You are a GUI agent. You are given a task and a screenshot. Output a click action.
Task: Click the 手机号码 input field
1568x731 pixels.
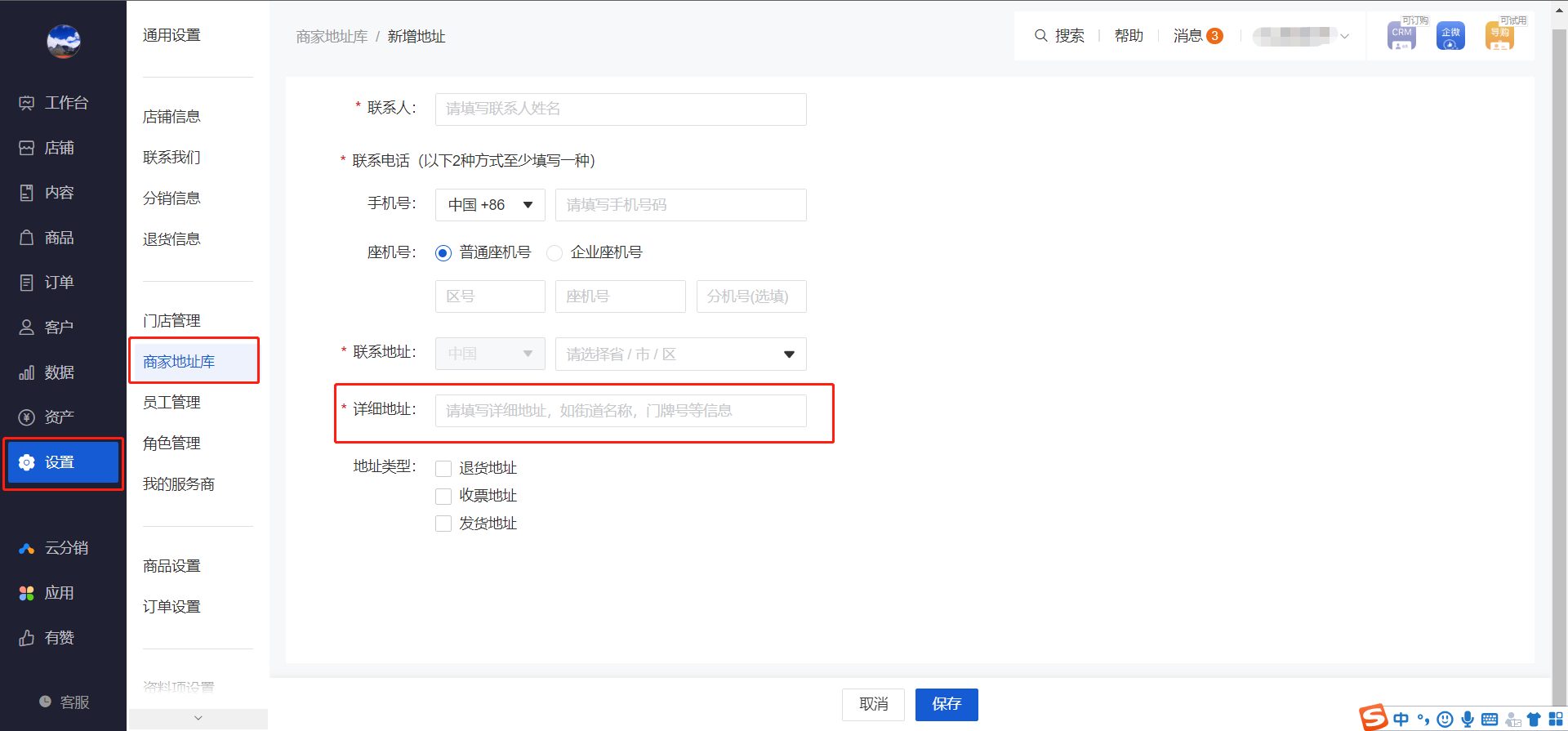(x=681, y=205)
